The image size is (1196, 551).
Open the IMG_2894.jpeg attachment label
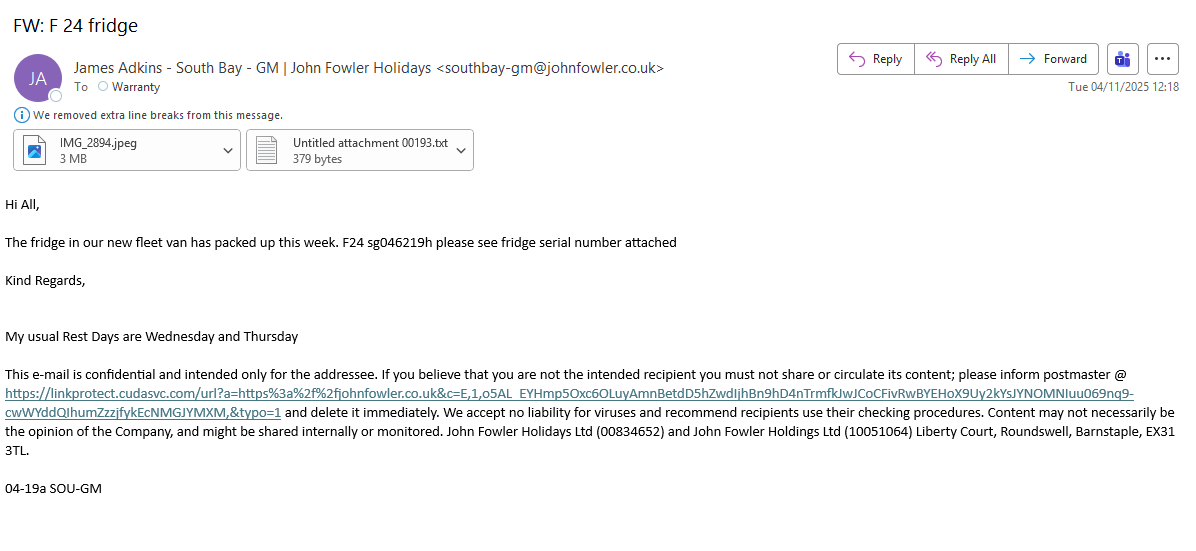98,143
